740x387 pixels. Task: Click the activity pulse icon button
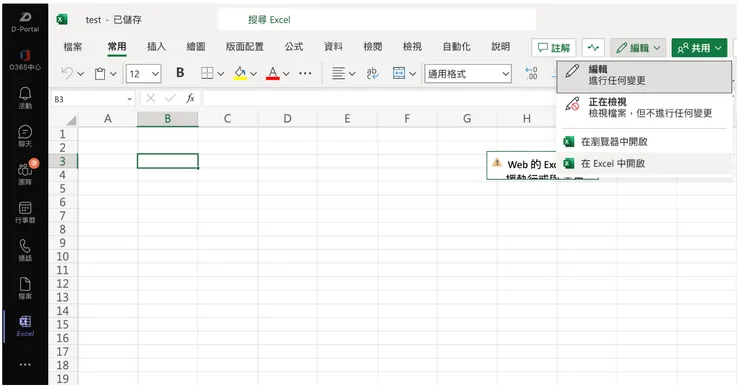click(x=593, y=48)
